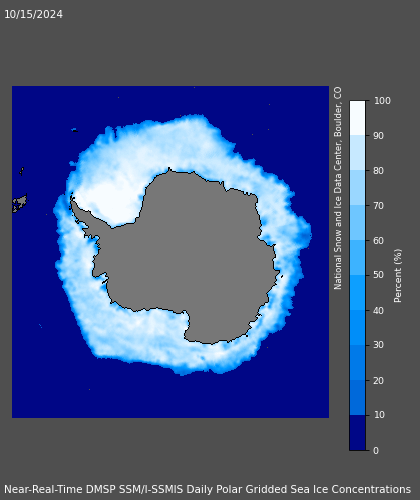
Task: Click the bright white Weddell Sea ice patch
Action: [x=107, y=203]
